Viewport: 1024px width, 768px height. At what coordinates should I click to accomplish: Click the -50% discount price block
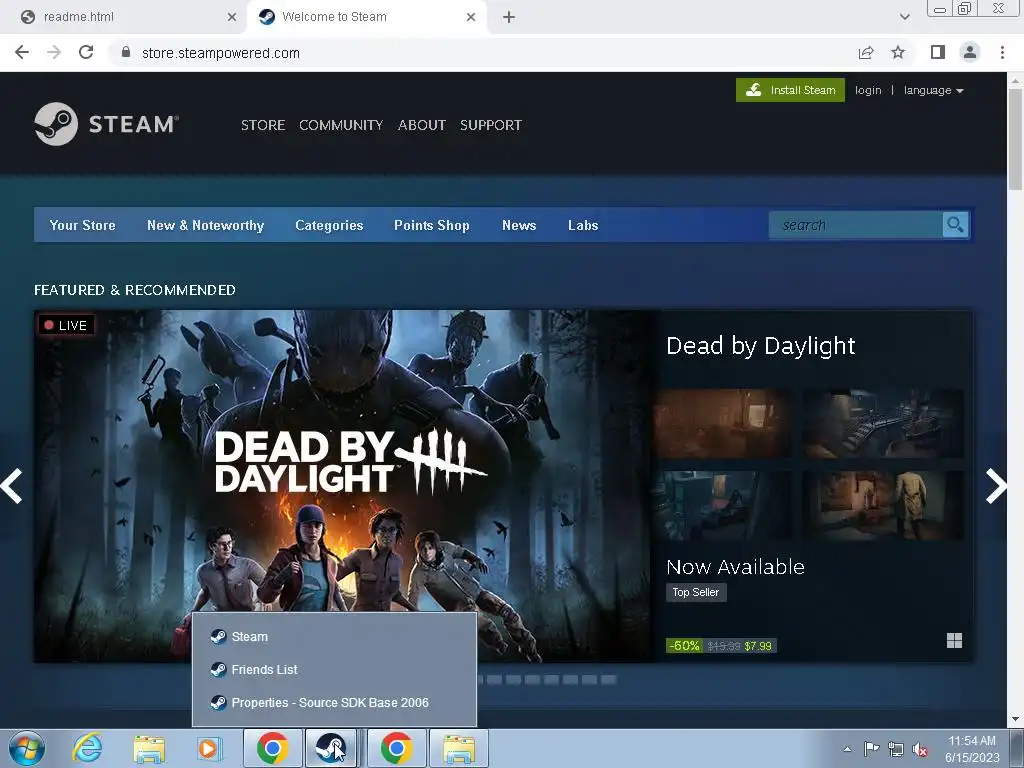tap(721, 646)
